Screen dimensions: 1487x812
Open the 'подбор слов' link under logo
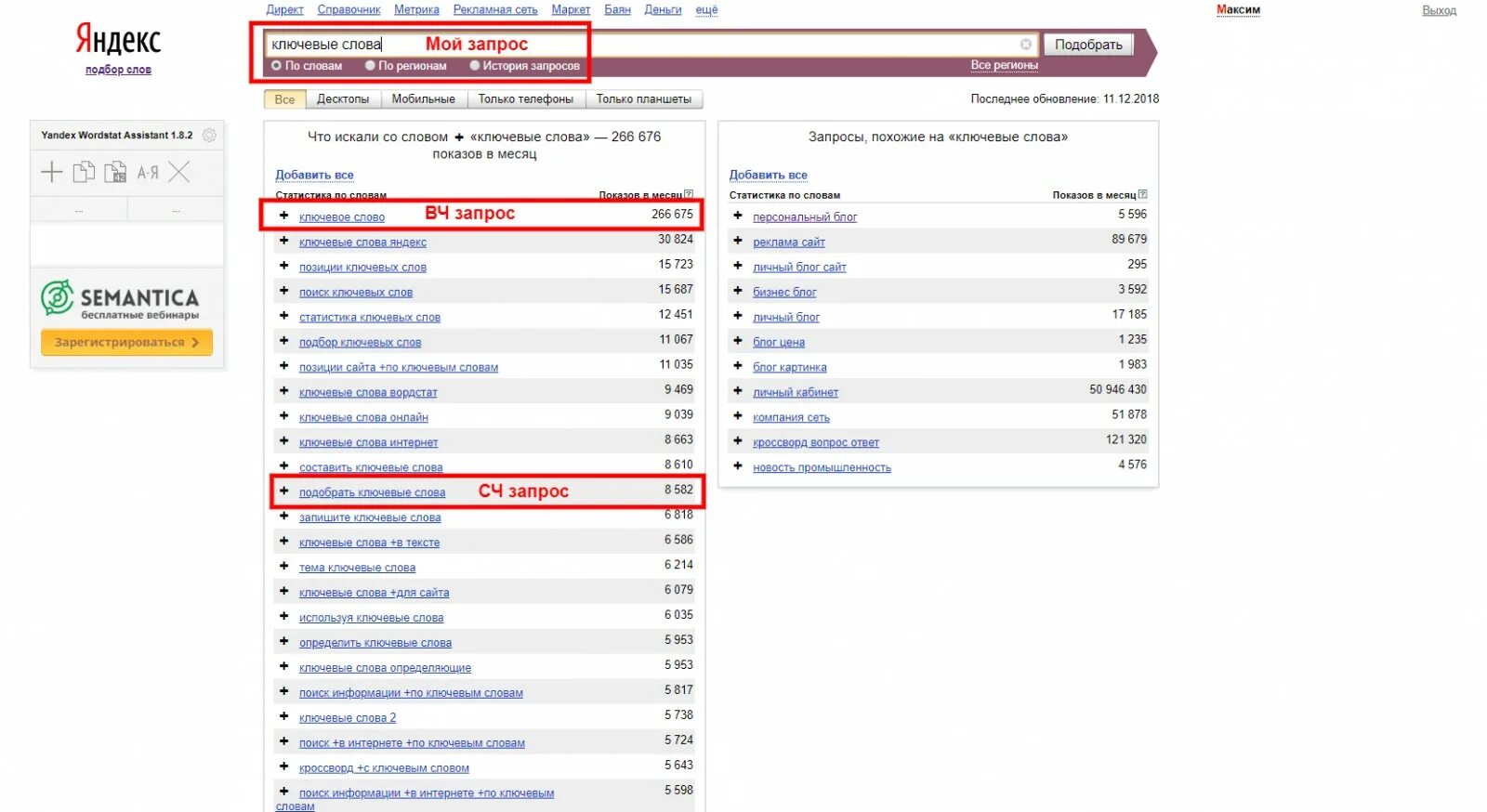tap(118, 70)
